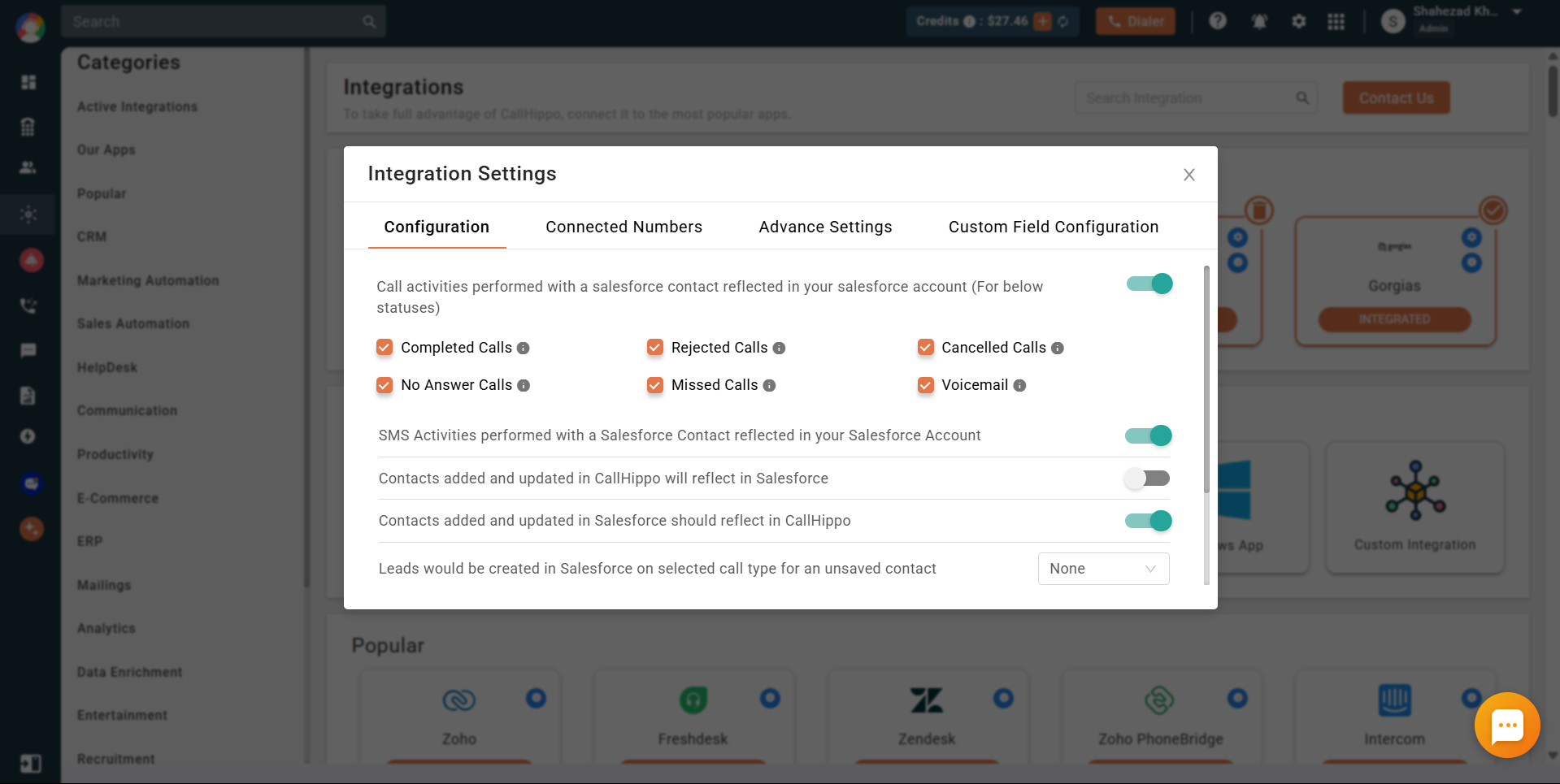Click the modal vertical scrollbar

click(1206, 379)
